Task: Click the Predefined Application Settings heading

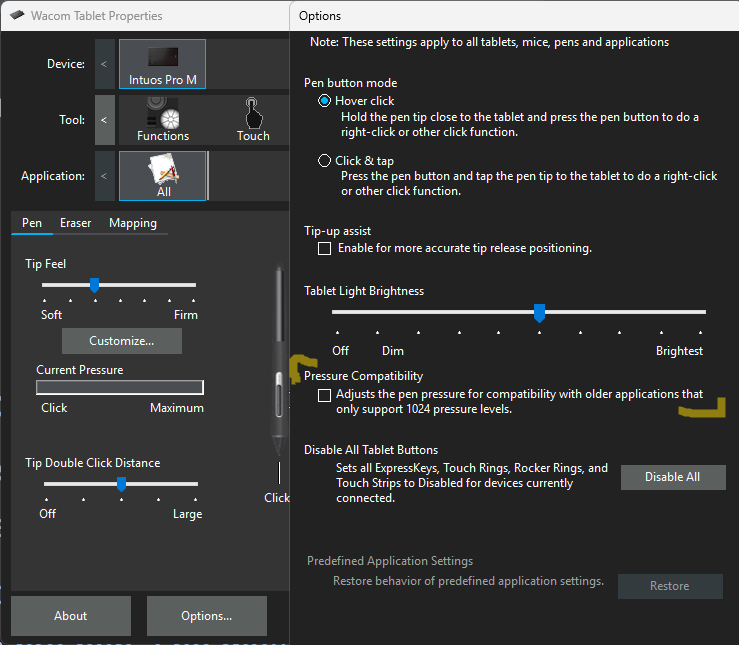Action: click(x=390, y=561)
